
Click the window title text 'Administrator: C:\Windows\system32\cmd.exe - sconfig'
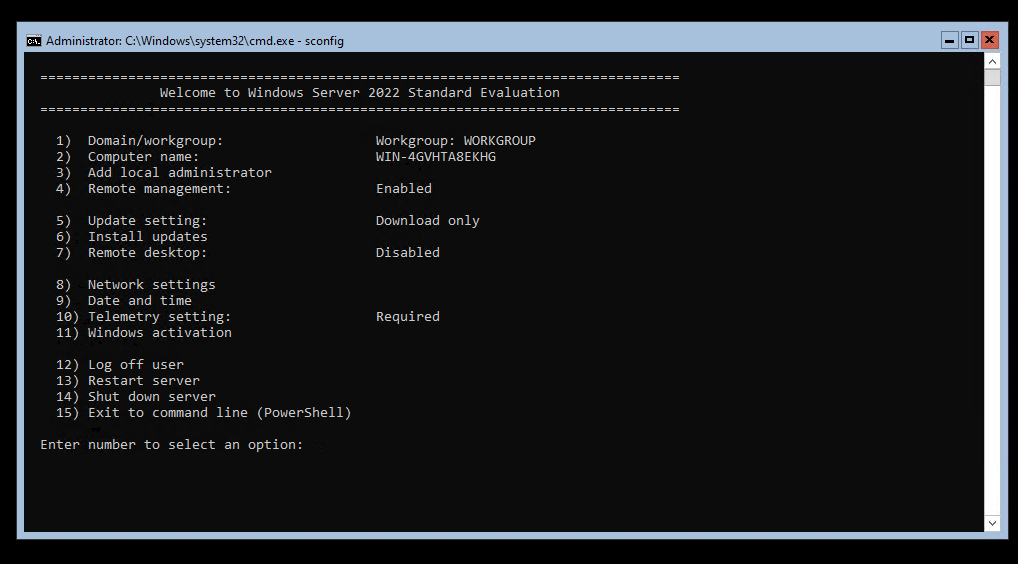click(x=195, y=41)
